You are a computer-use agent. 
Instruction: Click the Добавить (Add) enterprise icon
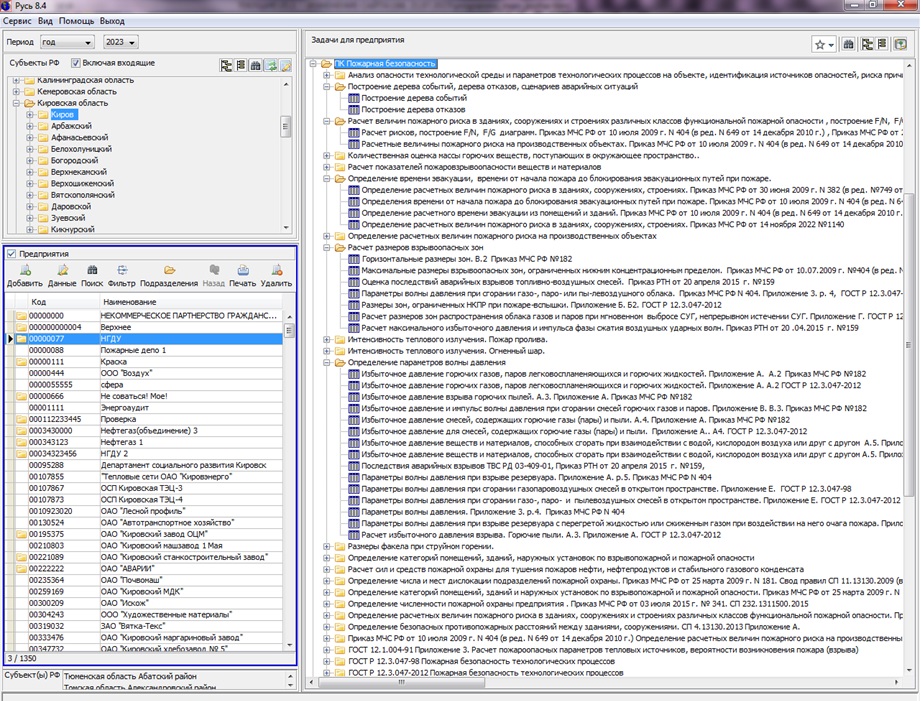24,270
